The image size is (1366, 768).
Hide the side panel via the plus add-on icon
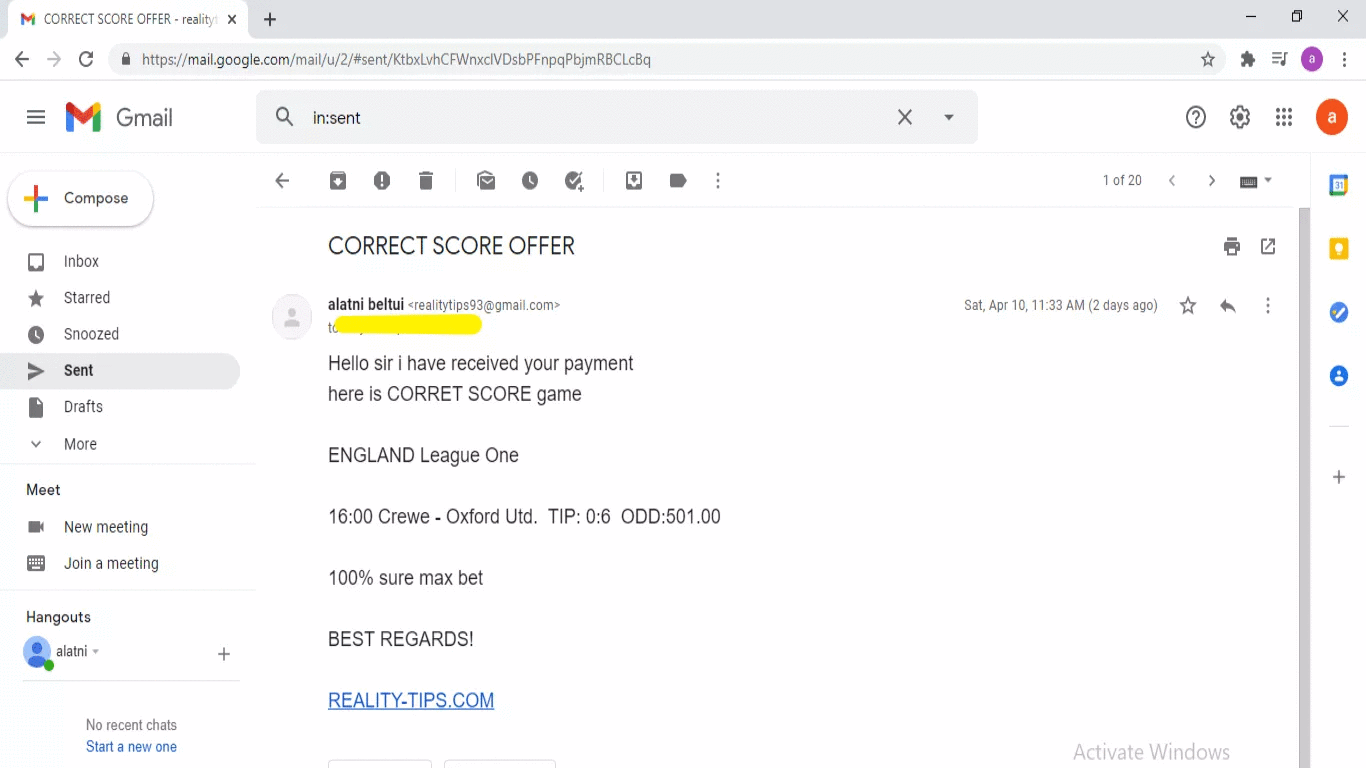(1339, 477)
